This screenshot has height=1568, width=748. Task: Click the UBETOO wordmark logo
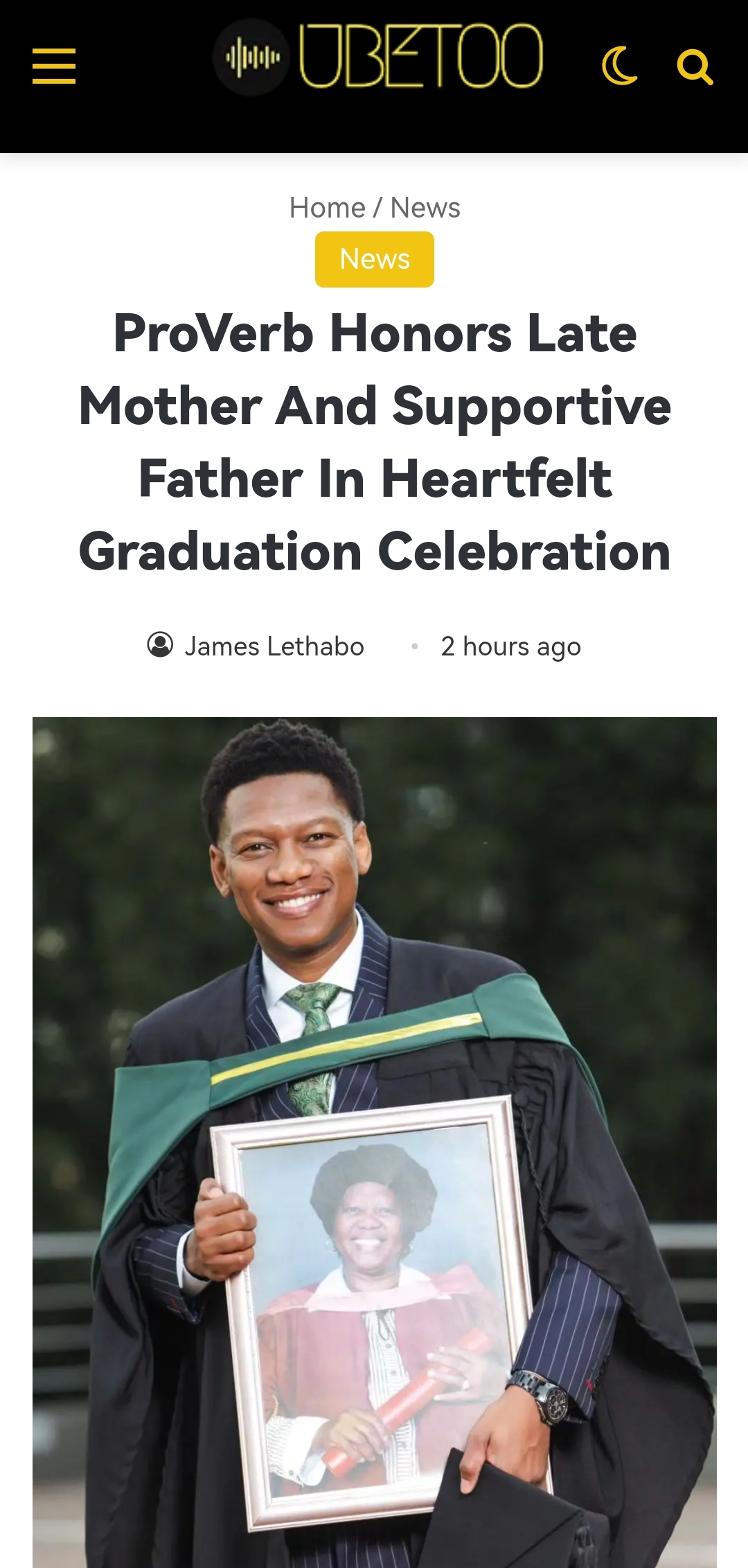click(x=420, y=57)
